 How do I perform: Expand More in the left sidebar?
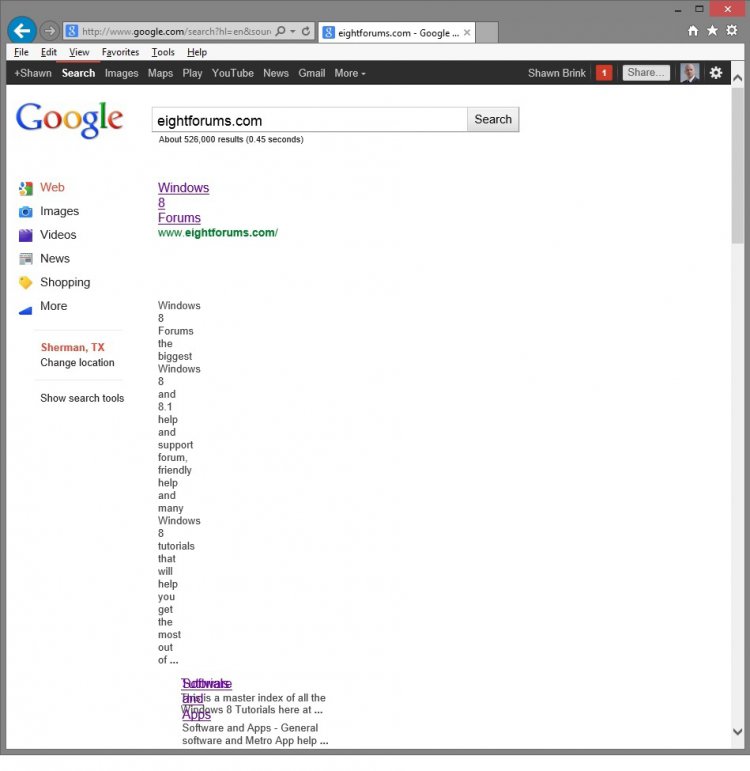pos(53,306)
